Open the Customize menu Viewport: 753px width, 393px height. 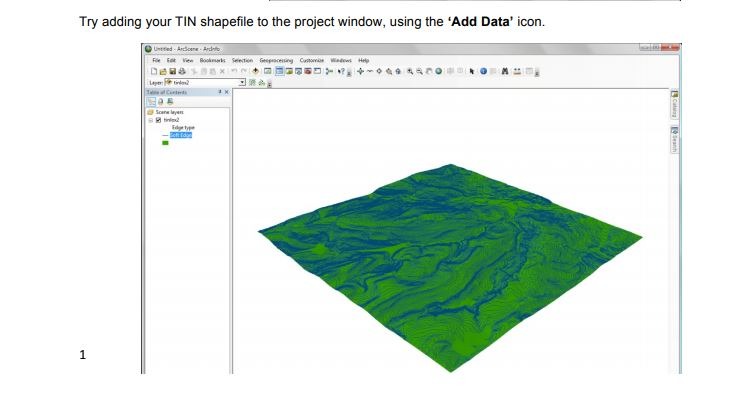312,61
